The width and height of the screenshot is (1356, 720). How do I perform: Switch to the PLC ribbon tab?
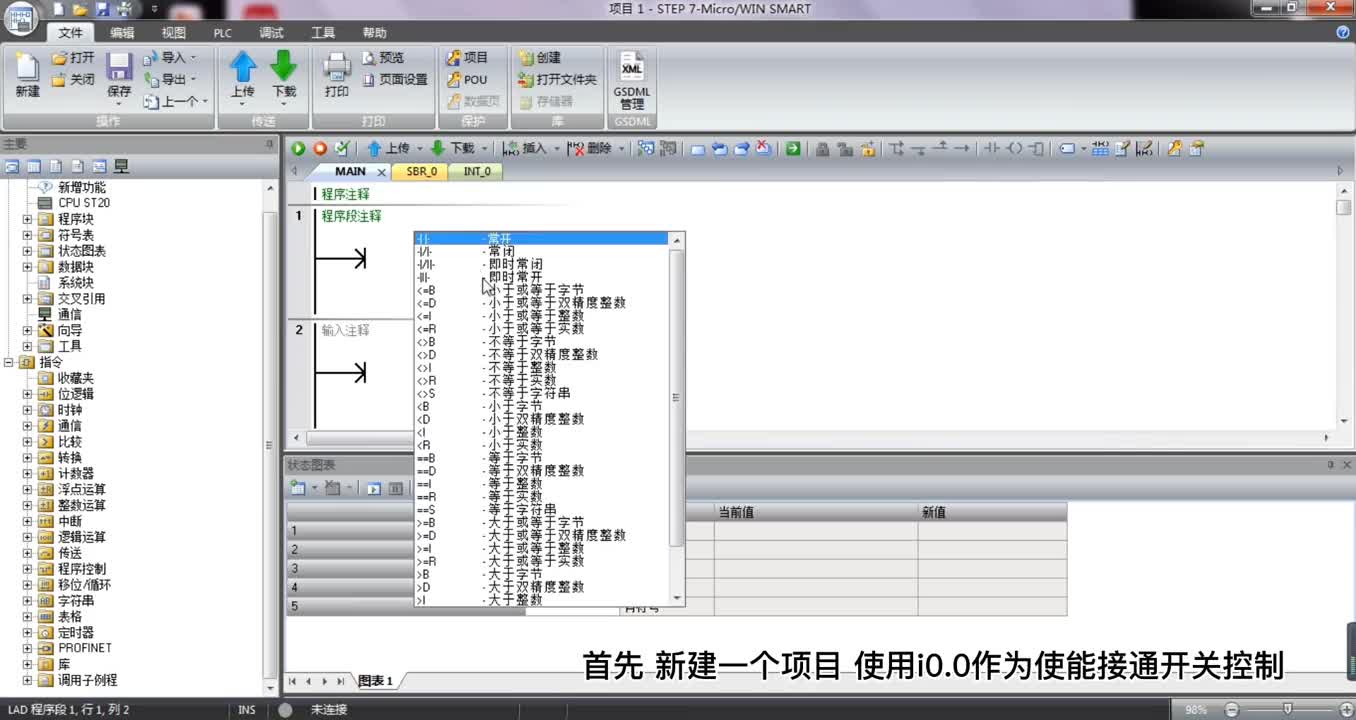pos(222,33)
